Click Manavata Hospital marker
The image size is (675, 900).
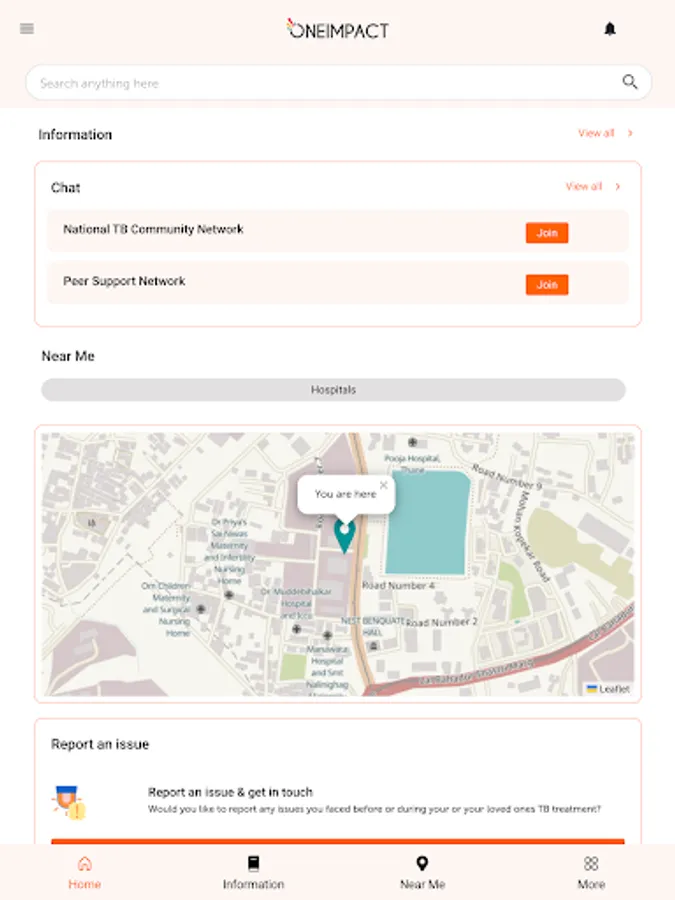coord(327,635)
